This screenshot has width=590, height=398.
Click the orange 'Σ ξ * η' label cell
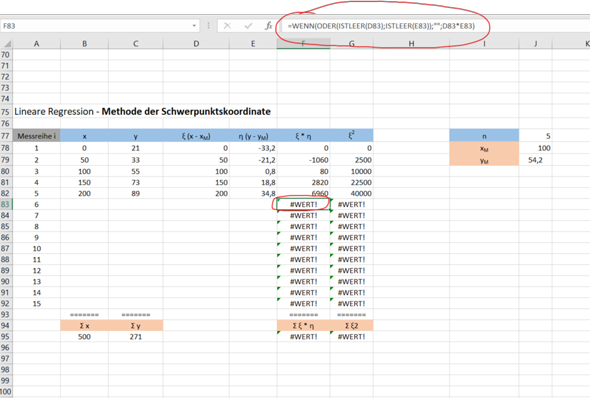pos(303,325)
